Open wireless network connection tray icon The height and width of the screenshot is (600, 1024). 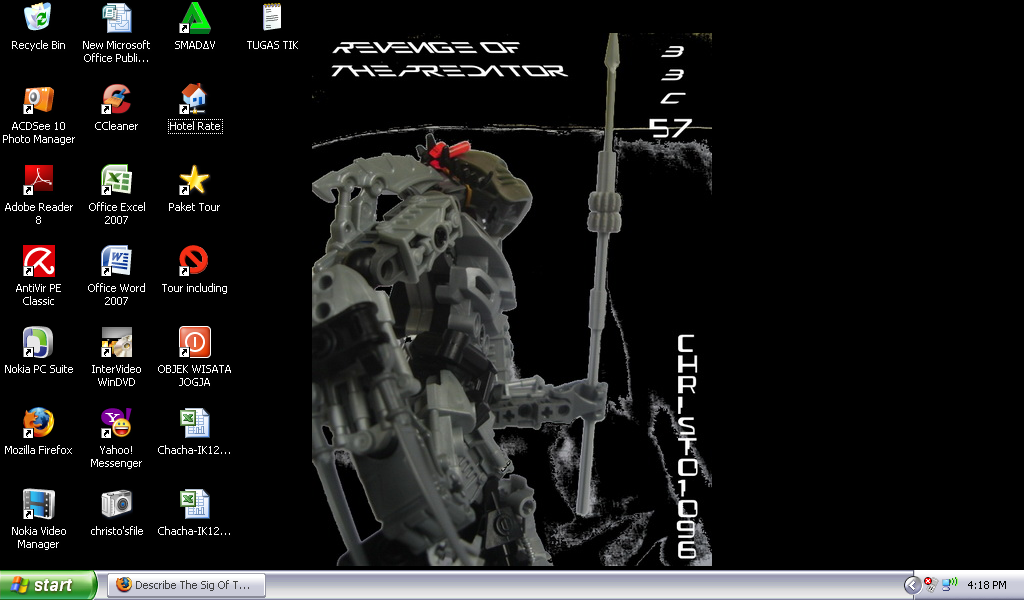coord(949,585)
